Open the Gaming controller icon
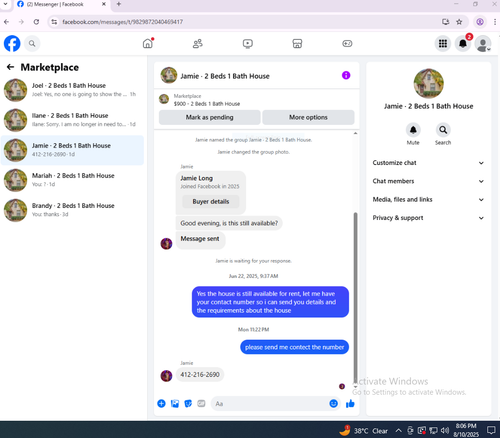Viewport: 500px width, 438px height. pos(347,44)
